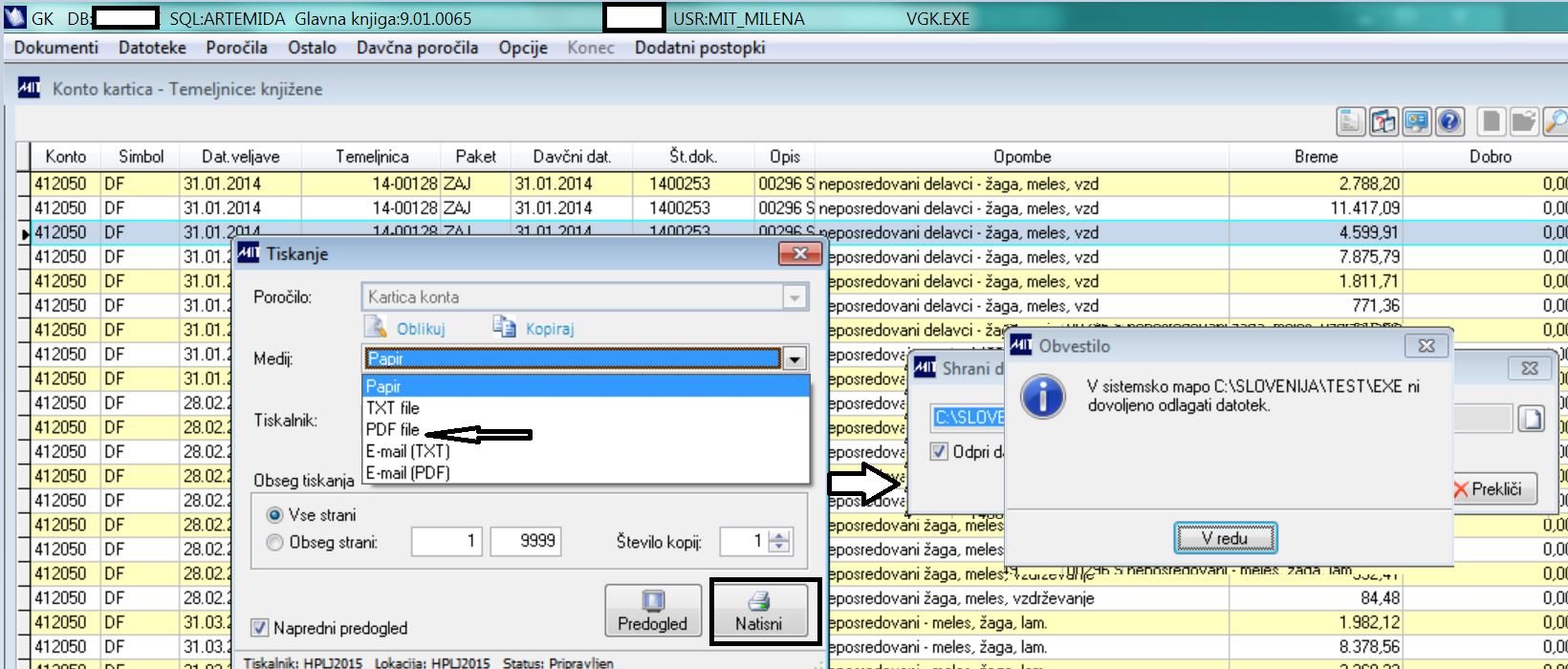Click the blue question mark help icon
Screen dimensions: 1568x669
tap(1449, 121)
